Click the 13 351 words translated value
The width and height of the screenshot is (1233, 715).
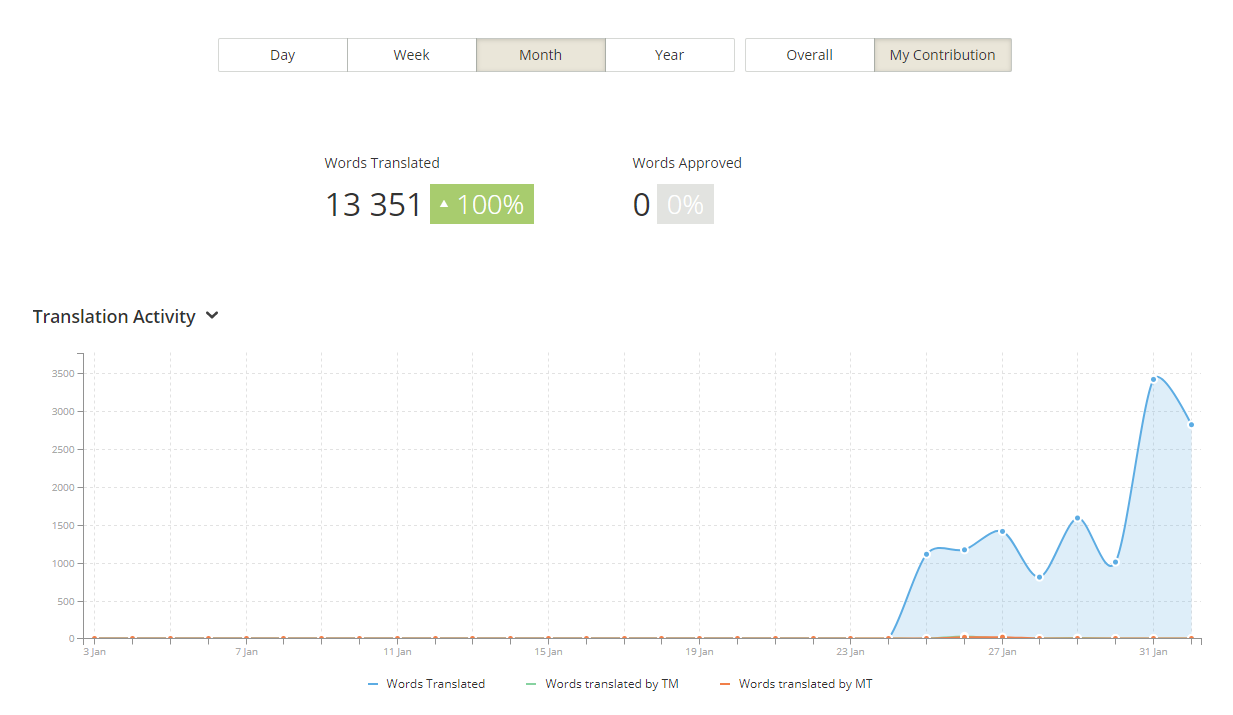click(374, 205)
